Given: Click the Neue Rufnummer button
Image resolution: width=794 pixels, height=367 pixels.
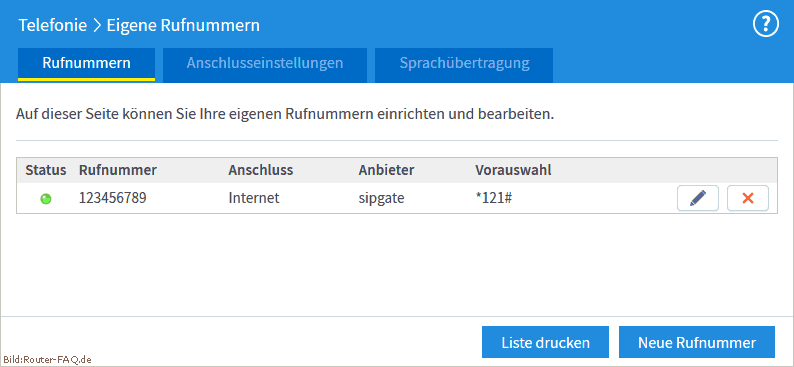Looking at the screenshot, I should [697, 342].
